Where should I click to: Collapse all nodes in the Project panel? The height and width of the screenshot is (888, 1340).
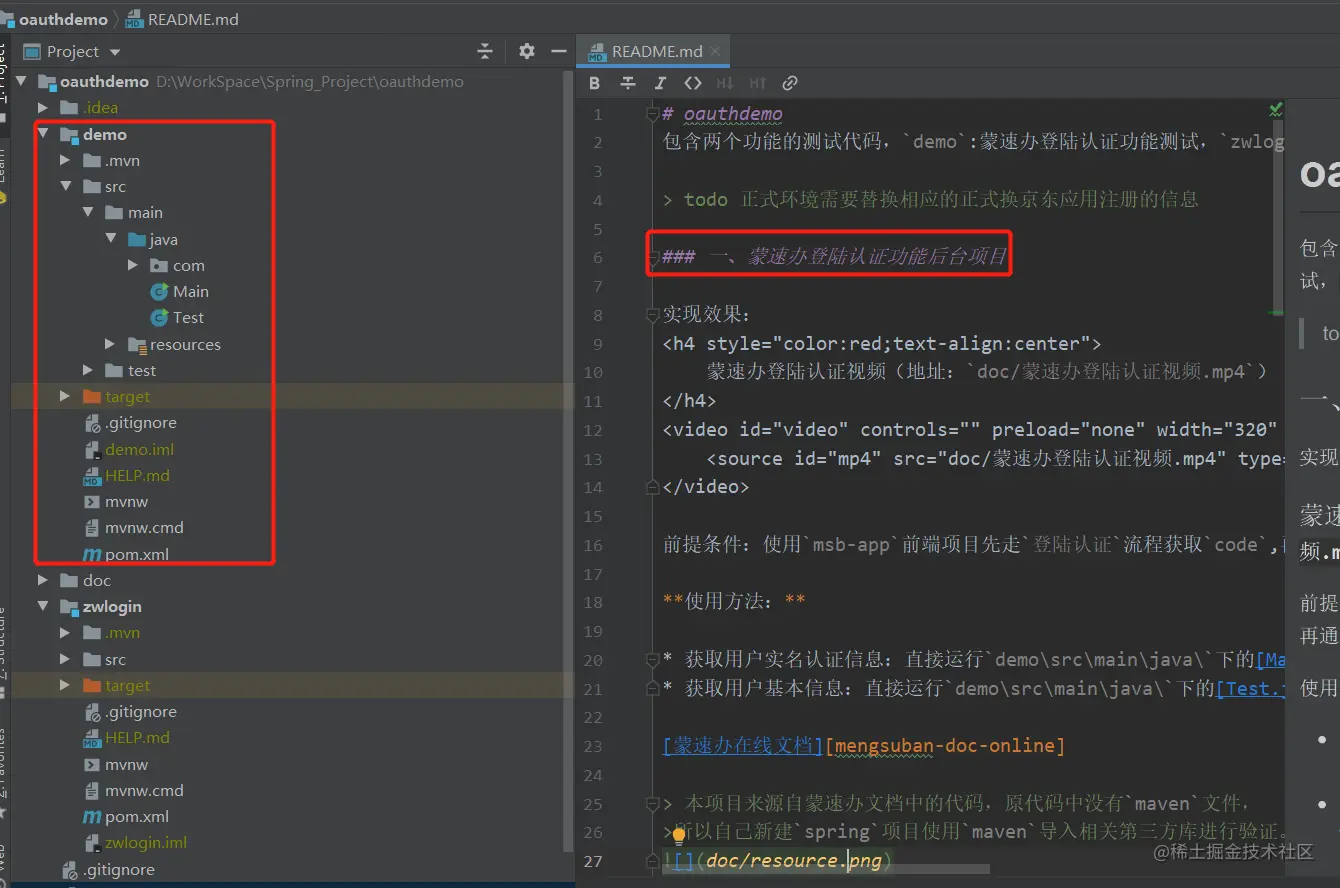485,51
